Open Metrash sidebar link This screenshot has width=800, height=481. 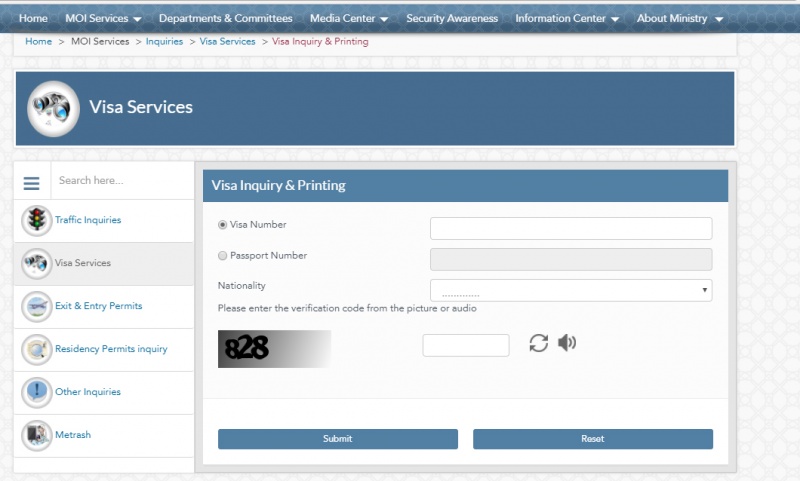pos(73,435)
